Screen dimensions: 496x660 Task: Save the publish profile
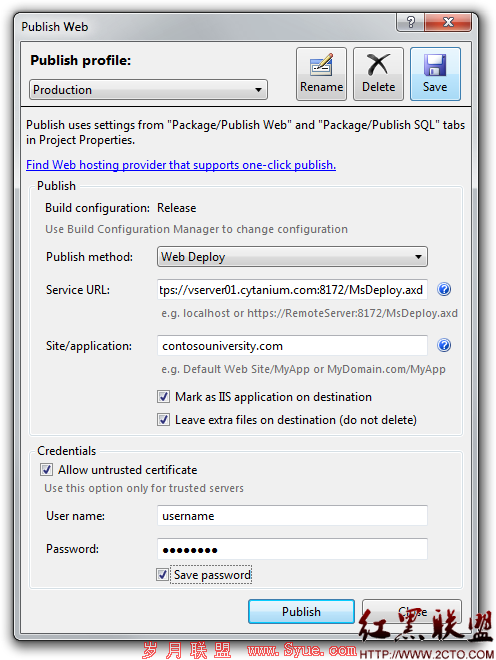[x=435, y=74]
